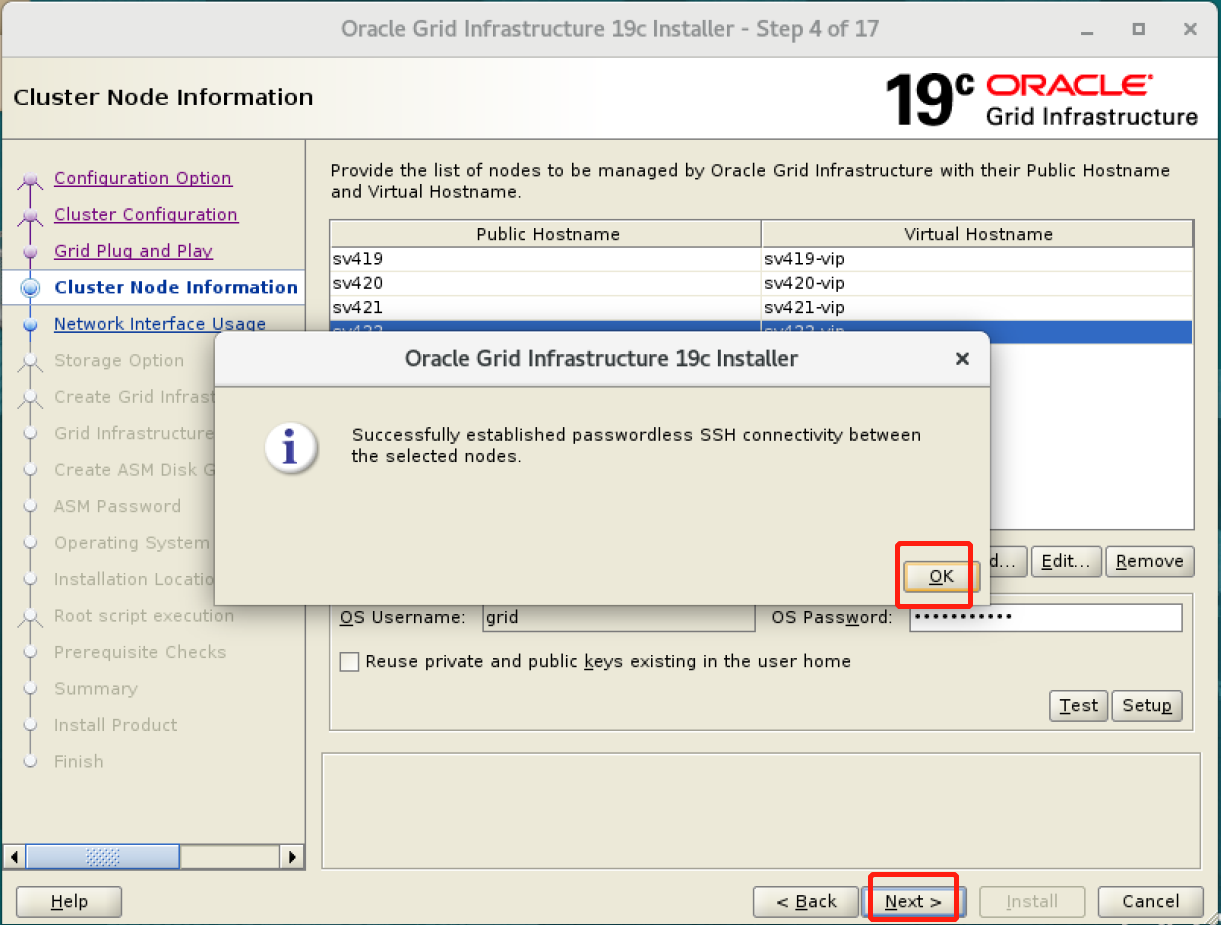This screenshot has height=925, width=1221.
Task: Select row with public hostname sv420
Action: pyautogui.click(x=545, y=283)
